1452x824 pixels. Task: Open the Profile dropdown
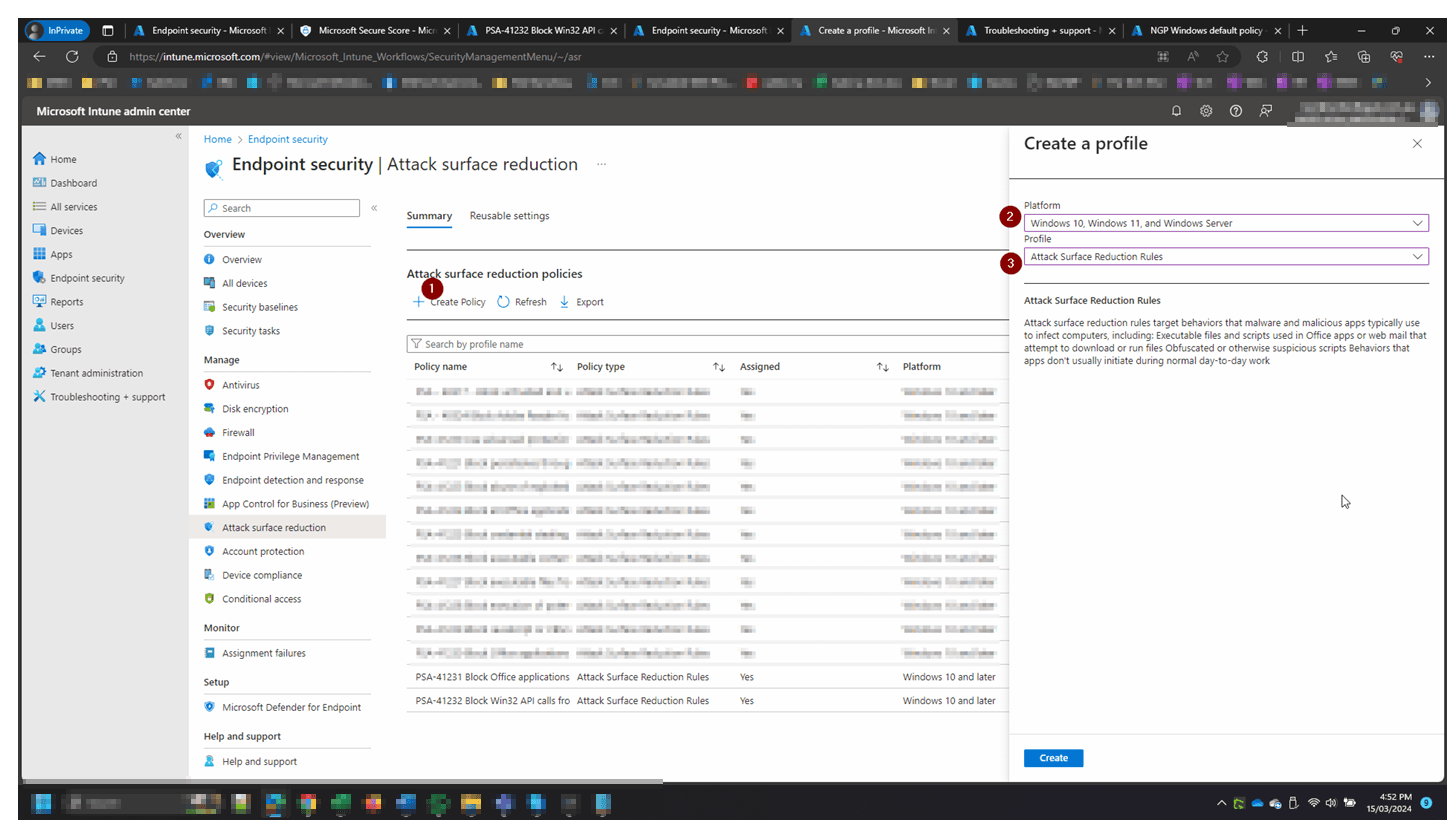tap(1226, 257)
